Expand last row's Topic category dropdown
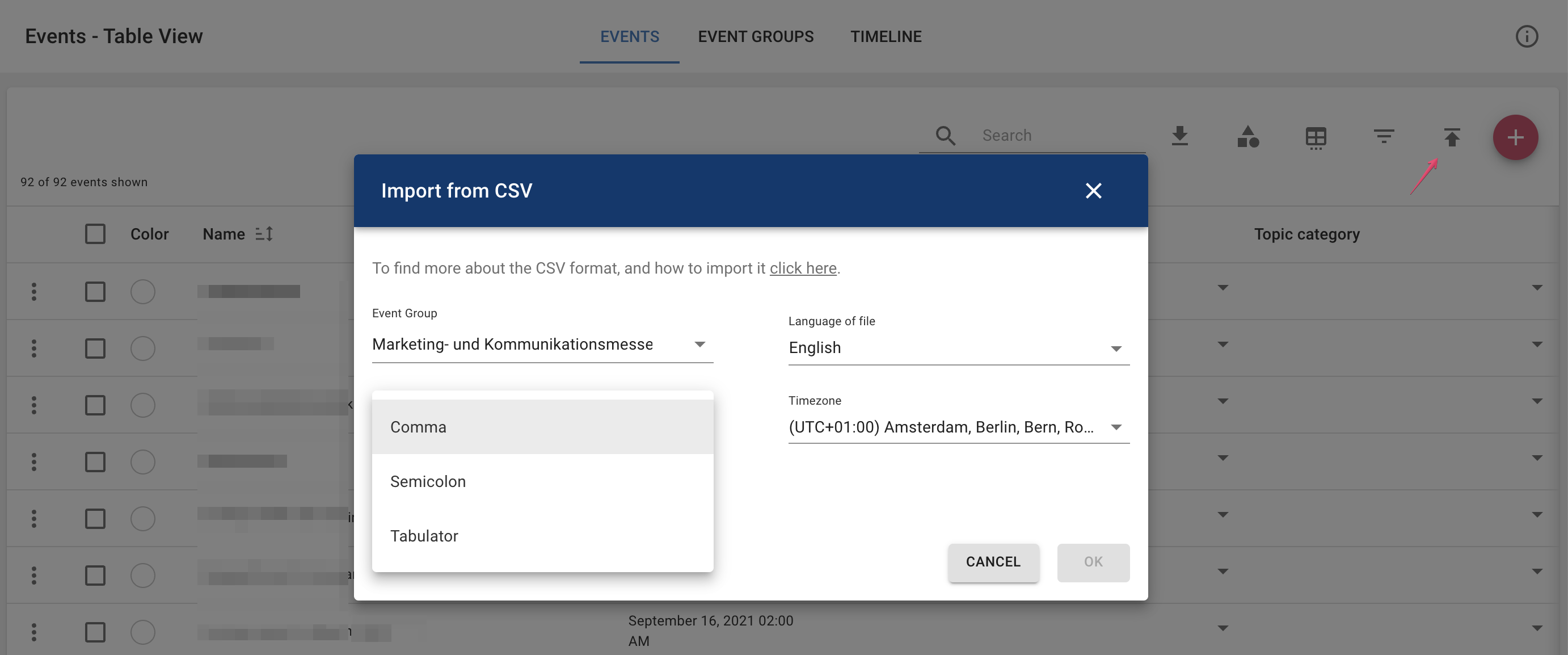This screenshot has height=655, width=1568. [x=1537, y=628]
